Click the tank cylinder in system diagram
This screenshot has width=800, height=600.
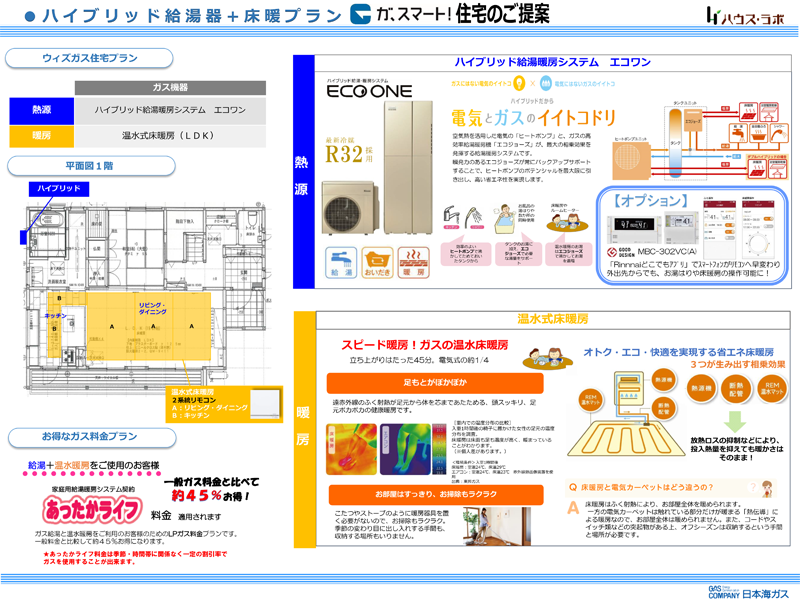point(675,141)
